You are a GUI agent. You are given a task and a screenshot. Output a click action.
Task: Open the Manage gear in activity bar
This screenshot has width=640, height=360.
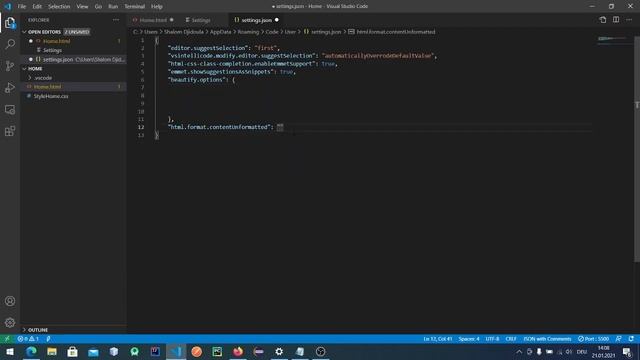[x=10, y=322]
